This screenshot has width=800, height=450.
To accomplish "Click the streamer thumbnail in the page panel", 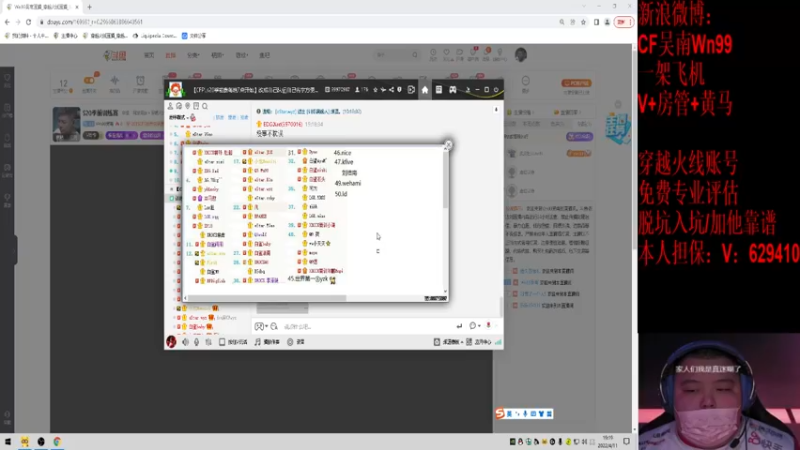I will coord(66,124).
